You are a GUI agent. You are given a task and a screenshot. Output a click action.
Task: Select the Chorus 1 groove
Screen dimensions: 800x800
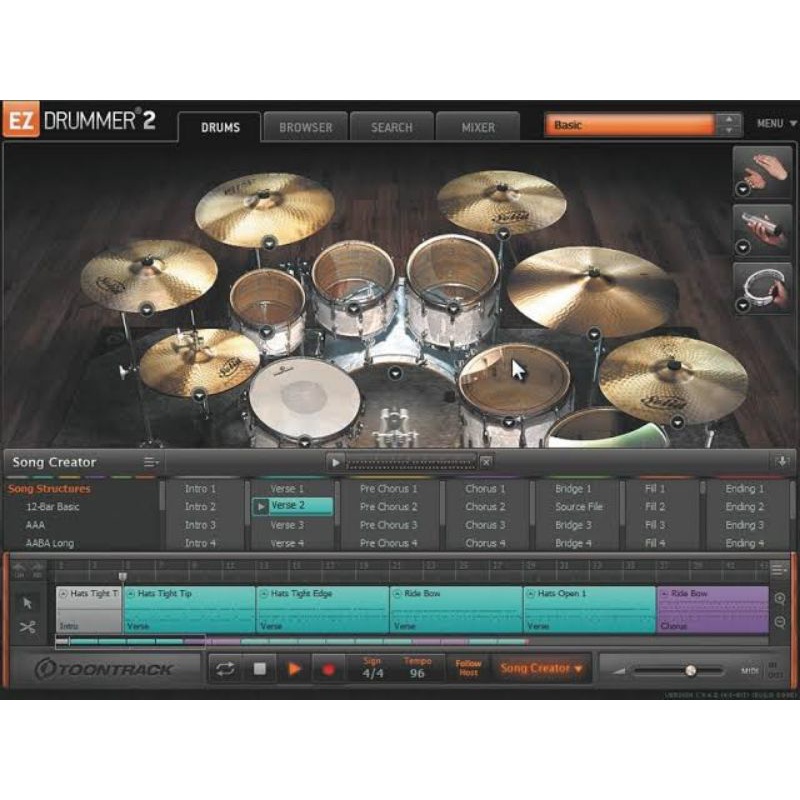pyautogui.click(x=485, y=488)
